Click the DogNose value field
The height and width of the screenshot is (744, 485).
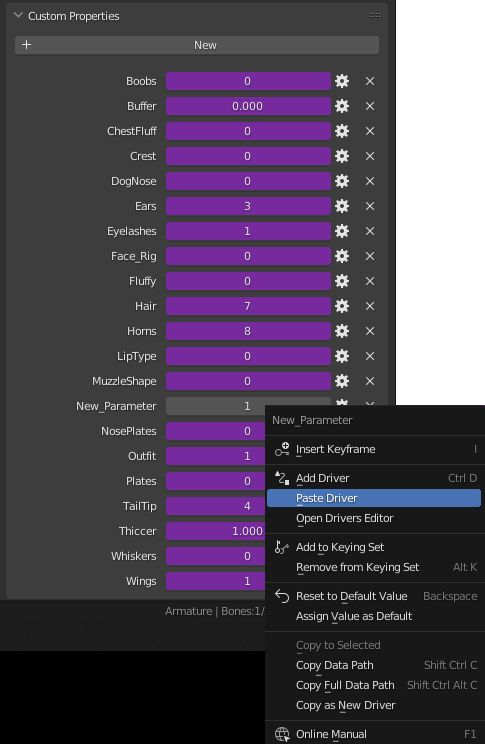click(248, 181)
